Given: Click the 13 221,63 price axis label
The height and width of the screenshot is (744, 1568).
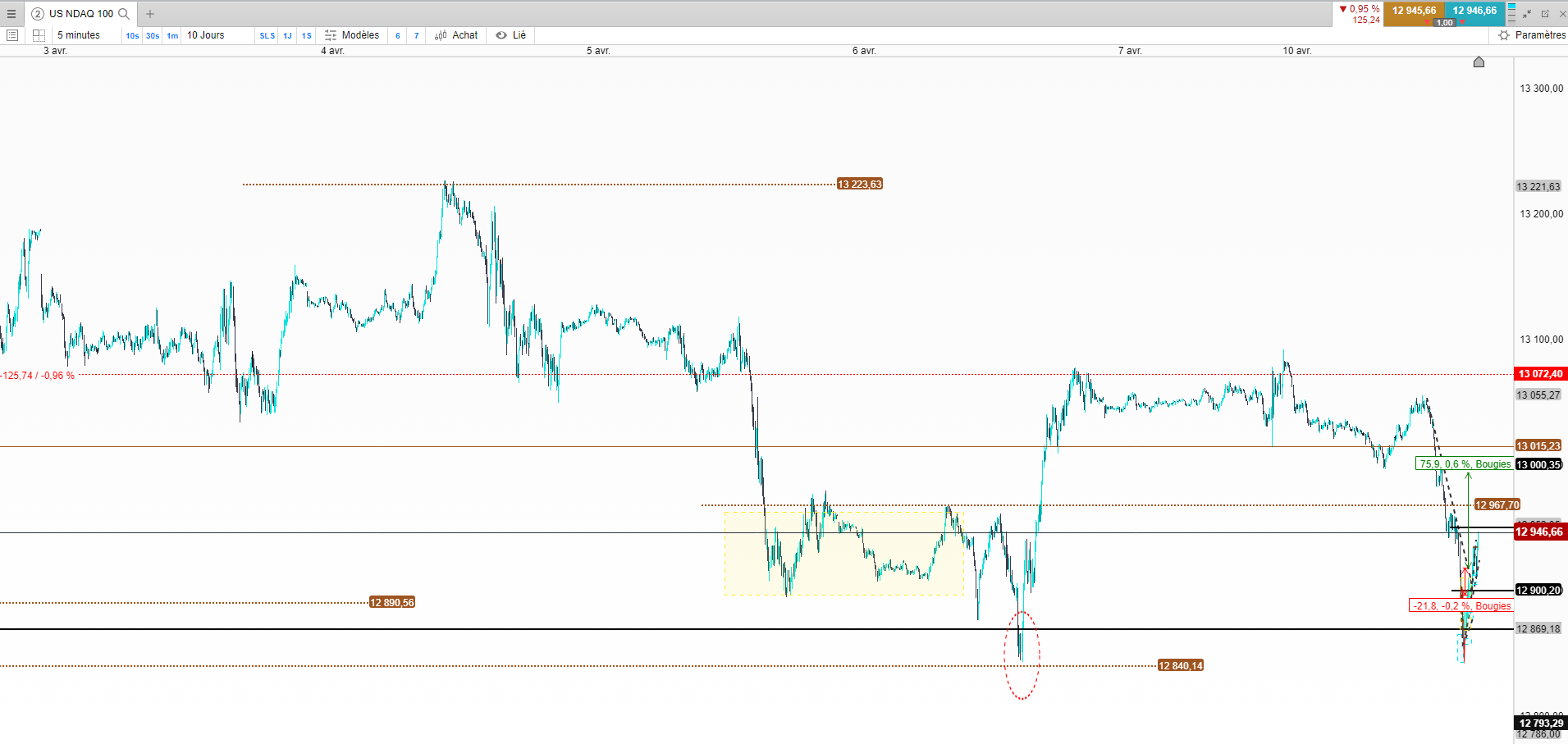Looking at the screenshot, I should tap(1538, 187).
